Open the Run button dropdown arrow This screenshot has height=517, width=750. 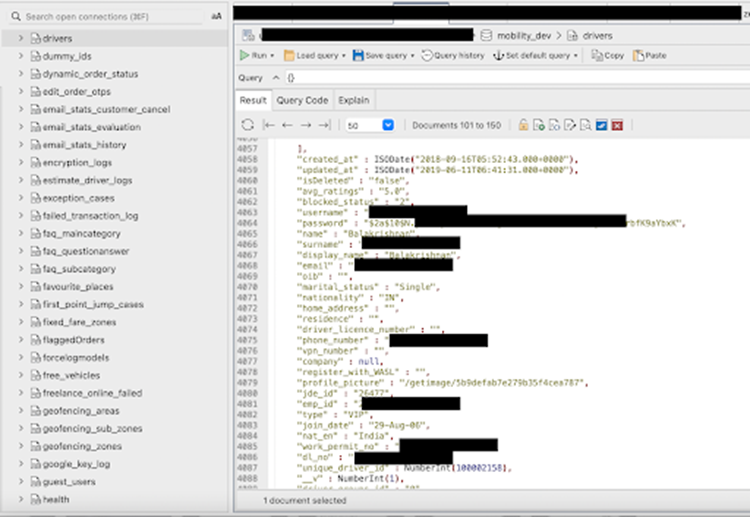[x=273, y=56]
